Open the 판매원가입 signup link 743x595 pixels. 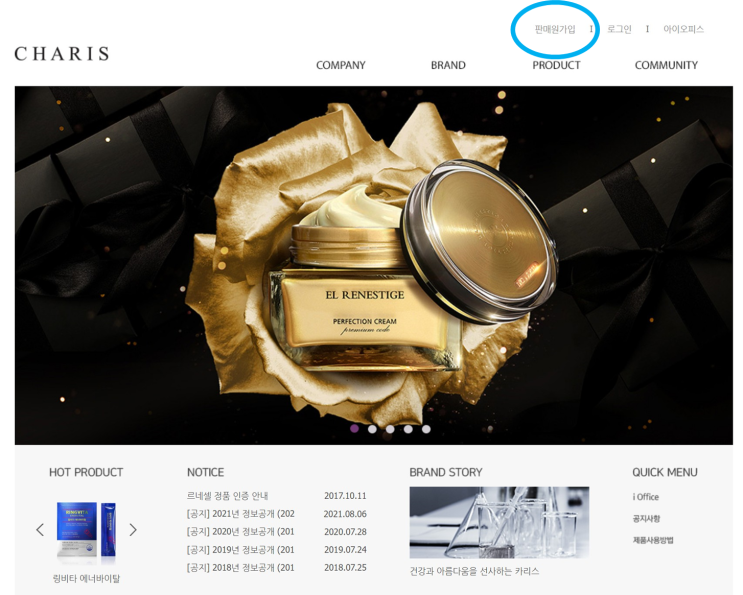coord(555,29)
